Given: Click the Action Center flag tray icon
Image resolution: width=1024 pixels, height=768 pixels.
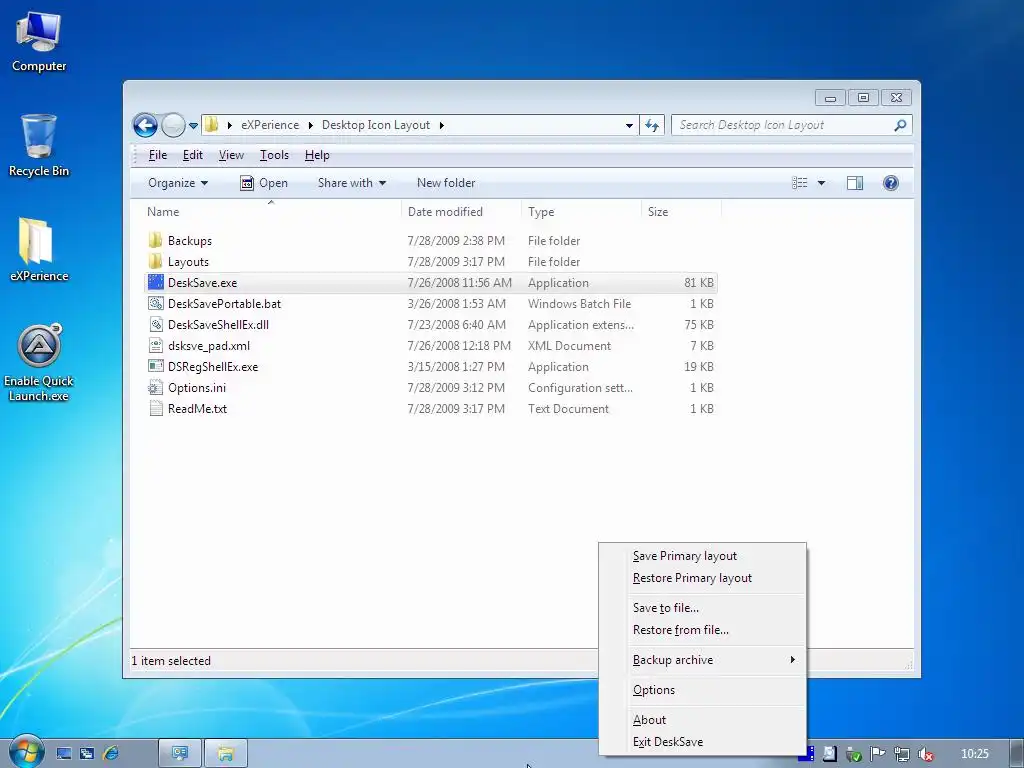Looking at the screenshot, I should pyautogui.click(x=877, y=754).
